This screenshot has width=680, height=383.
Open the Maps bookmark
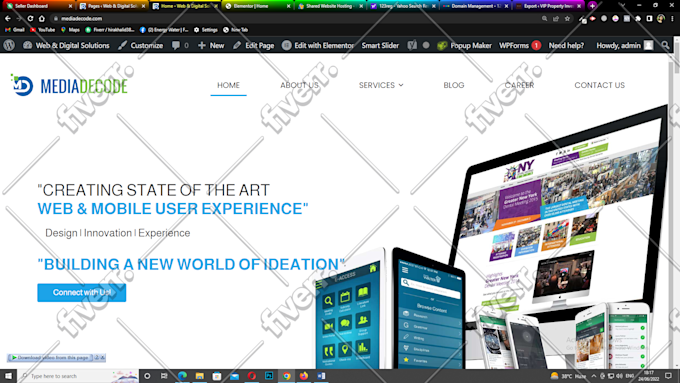click(70, 30)
